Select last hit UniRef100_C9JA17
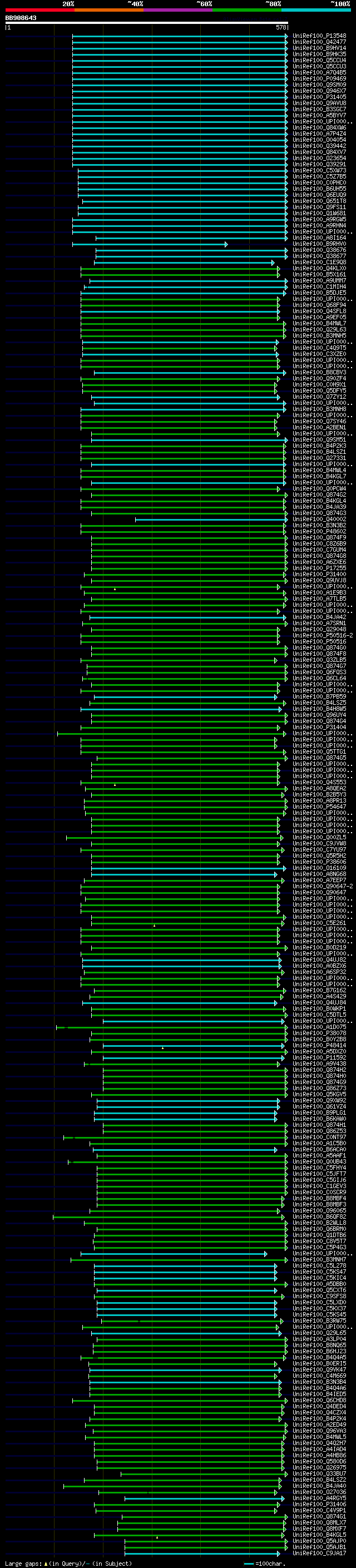 click(319, 1553)
